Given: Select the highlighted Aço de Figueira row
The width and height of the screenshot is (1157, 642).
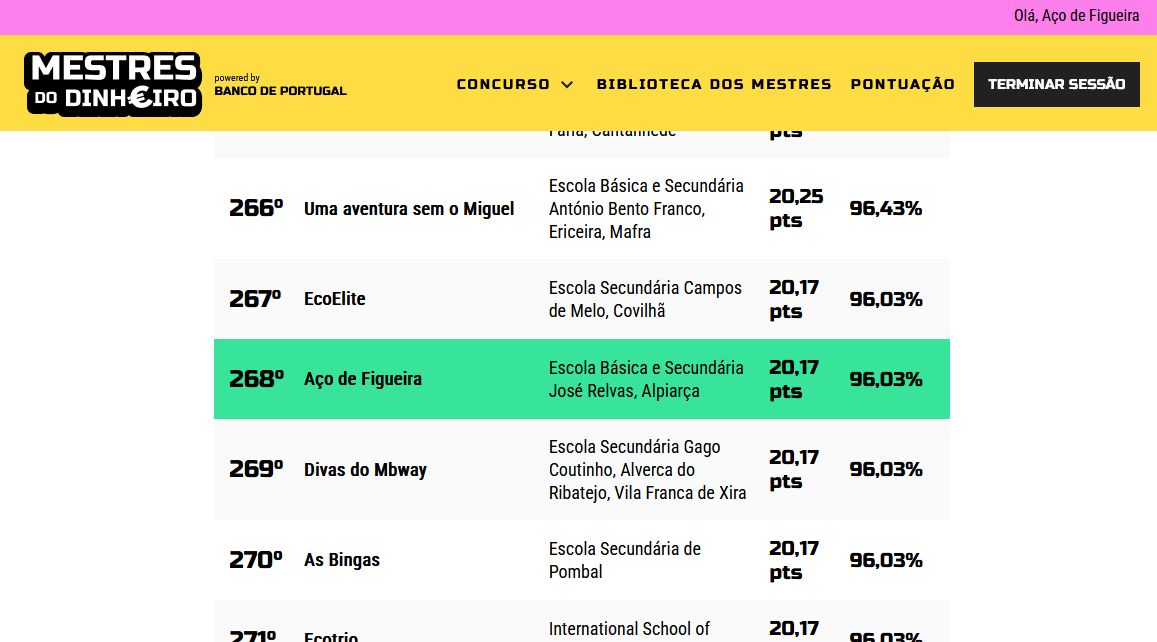Looking at the screenshot, I should pyautogui.click(x=581, y=379).
